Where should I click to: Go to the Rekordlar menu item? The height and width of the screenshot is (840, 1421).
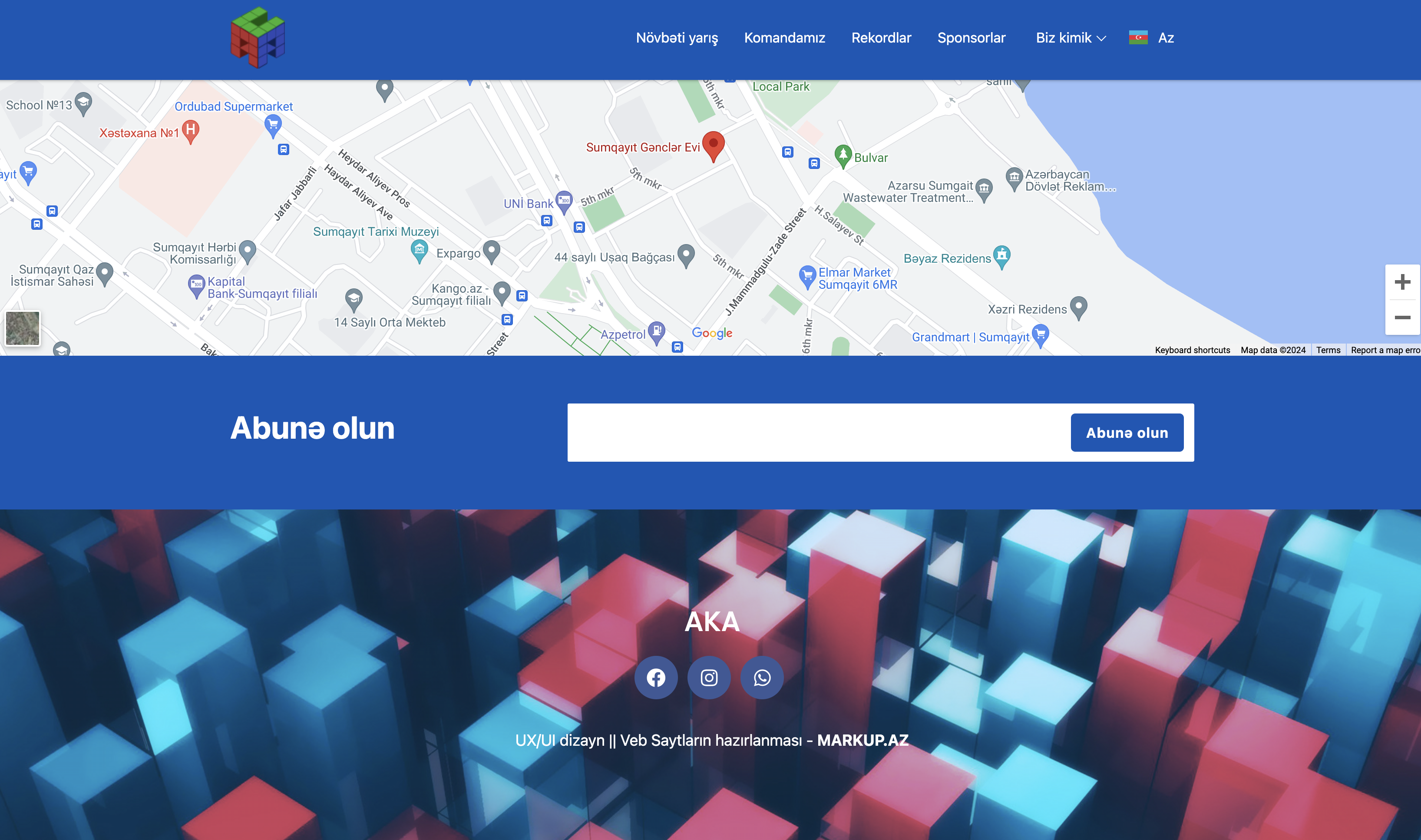881,38
